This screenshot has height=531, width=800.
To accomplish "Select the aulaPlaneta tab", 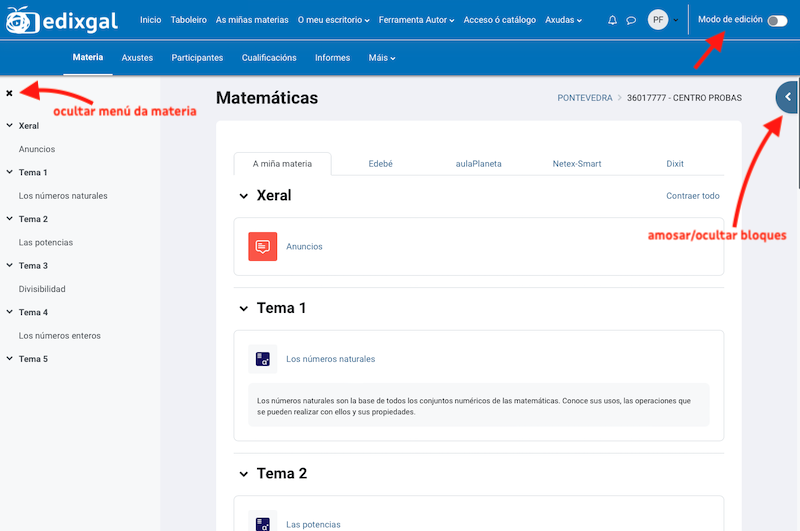I will (x=478, y=164).
